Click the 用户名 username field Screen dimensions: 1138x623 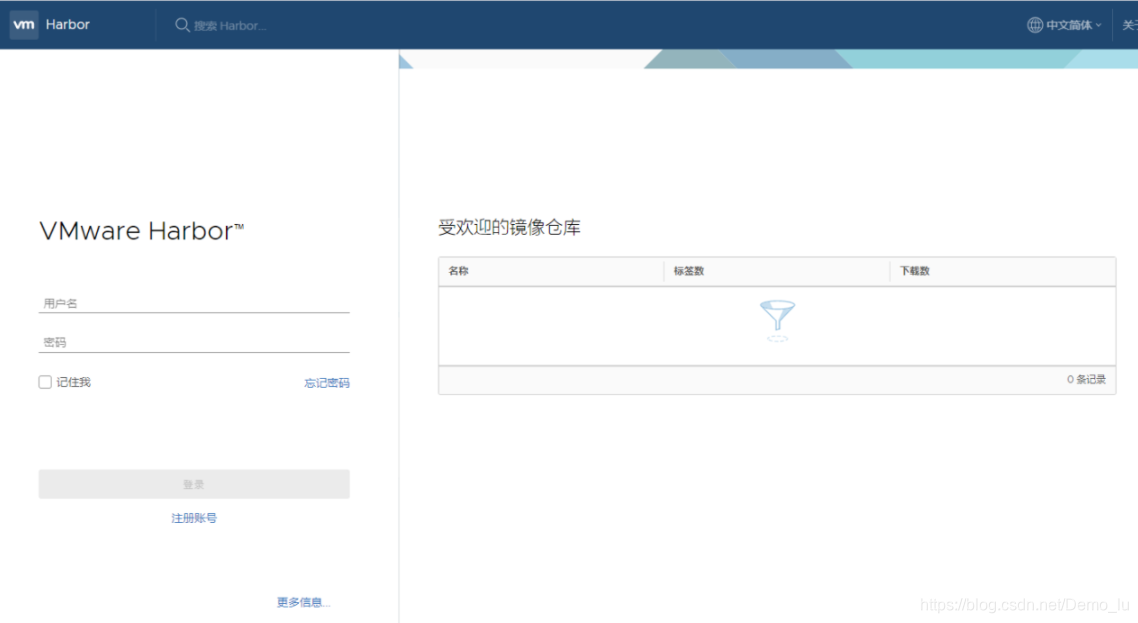pos(194,303)
